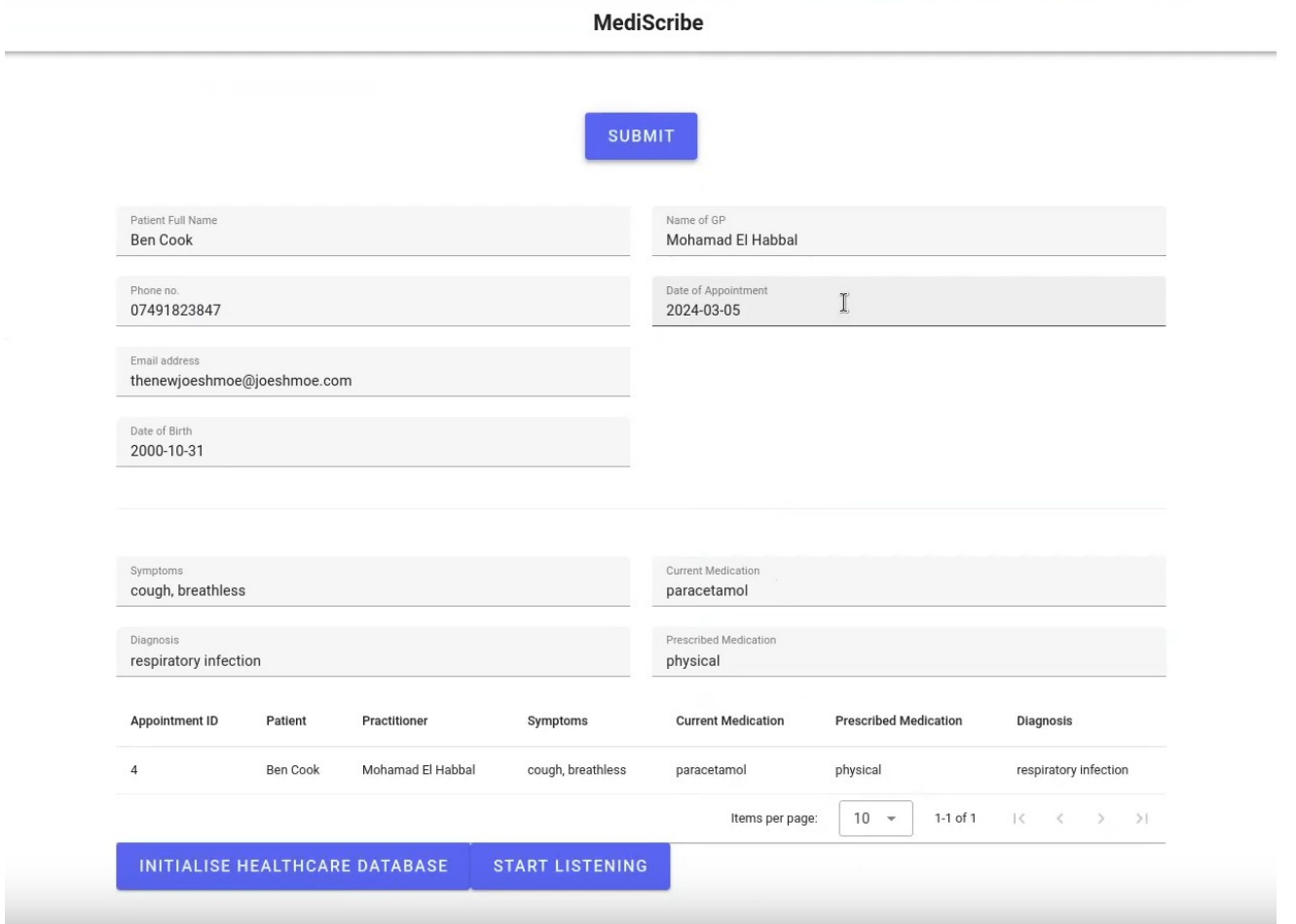The height and width of the screenshot is (924, 1296).
Task: Open the items per page dropdown
Action: coord(874,819)
